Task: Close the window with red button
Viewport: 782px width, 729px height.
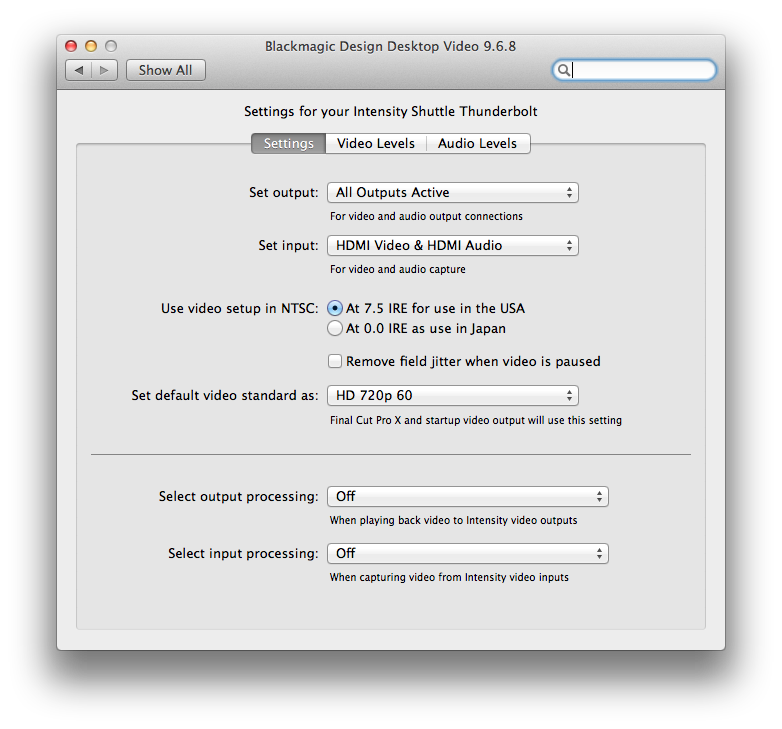Action: pos(71,46)
